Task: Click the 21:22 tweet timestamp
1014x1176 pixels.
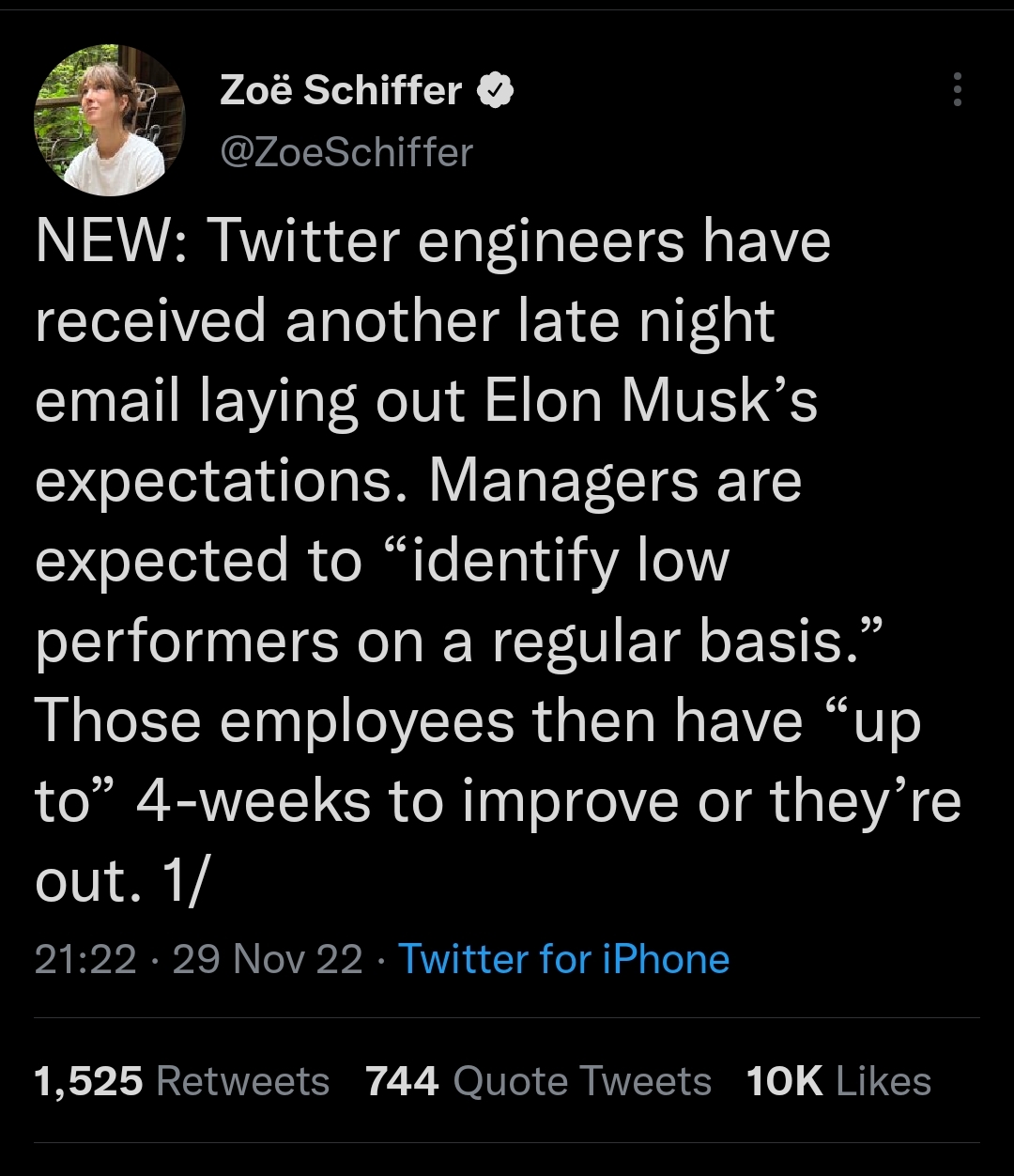Action: 85,959
